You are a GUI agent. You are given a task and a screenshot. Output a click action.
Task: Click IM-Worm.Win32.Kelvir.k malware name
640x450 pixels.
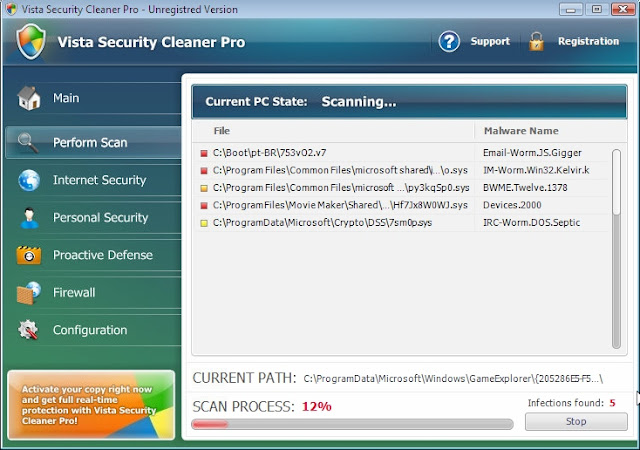536,170
